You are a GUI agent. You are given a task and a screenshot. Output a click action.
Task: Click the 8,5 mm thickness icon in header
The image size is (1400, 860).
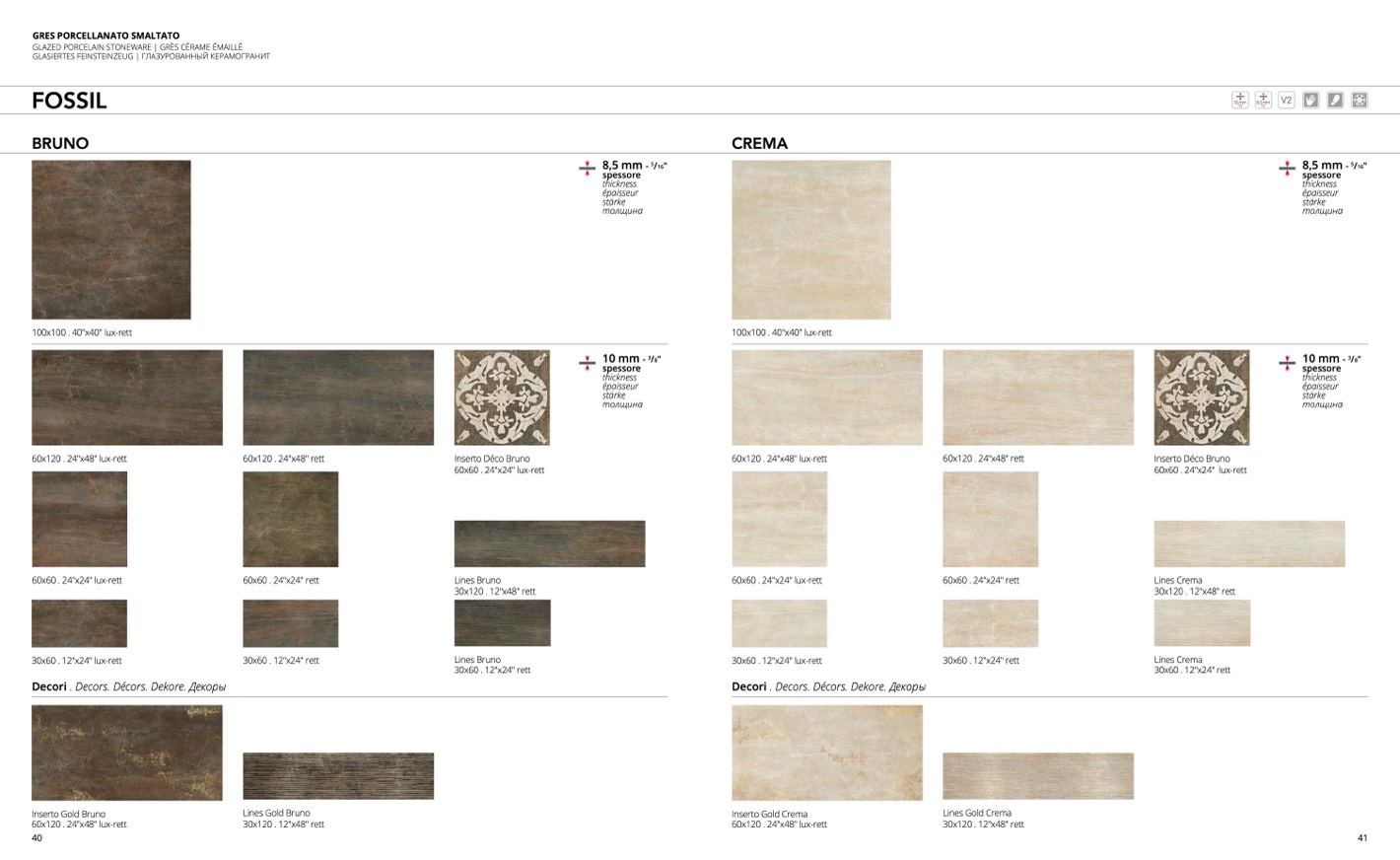pos(1263,100)
